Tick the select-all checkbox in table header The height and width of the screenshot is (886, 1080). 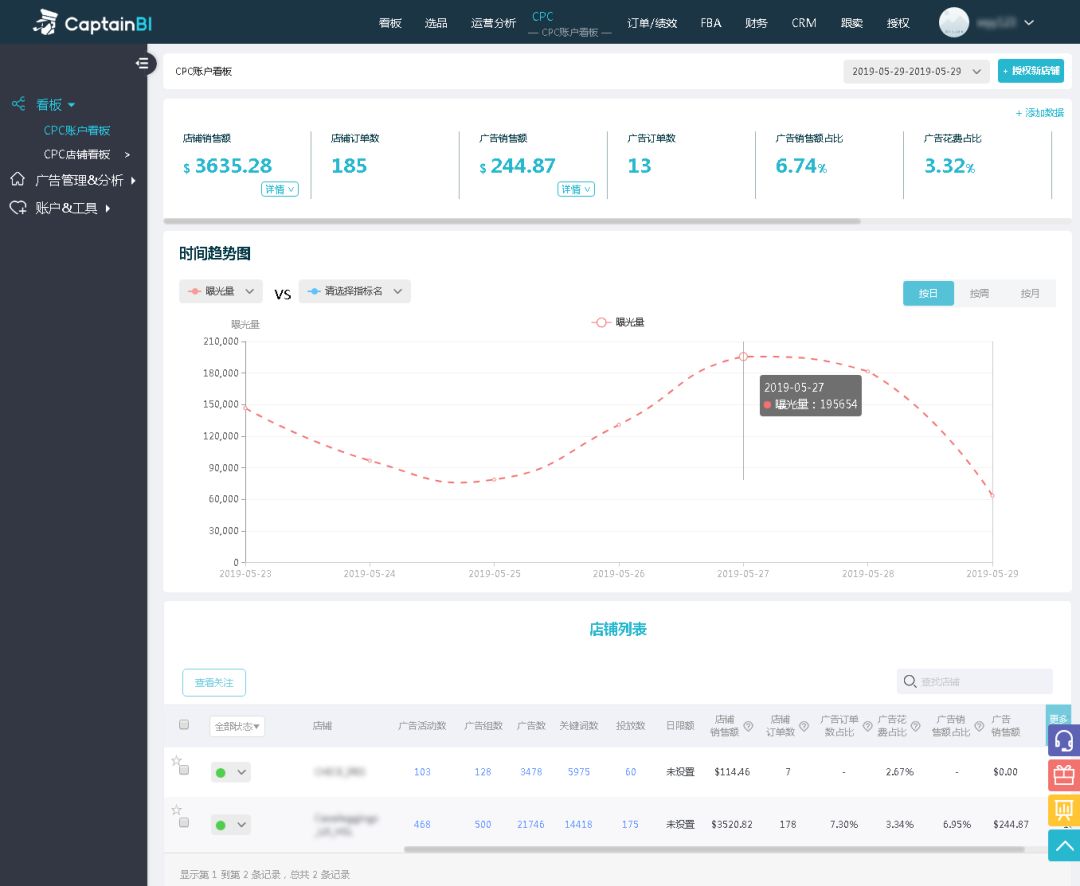click(x=184, y=725)
